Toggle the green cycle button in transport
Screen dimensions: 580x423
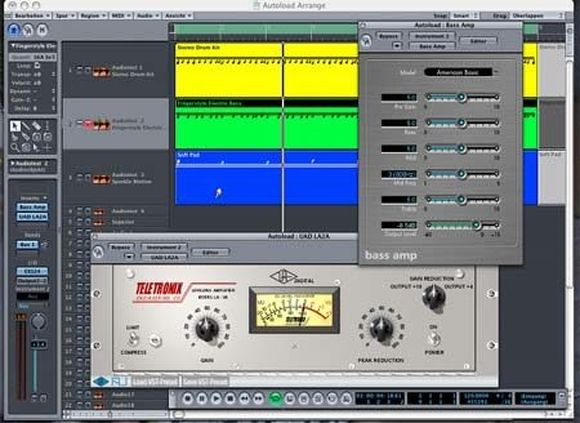(x=275, y=398)
